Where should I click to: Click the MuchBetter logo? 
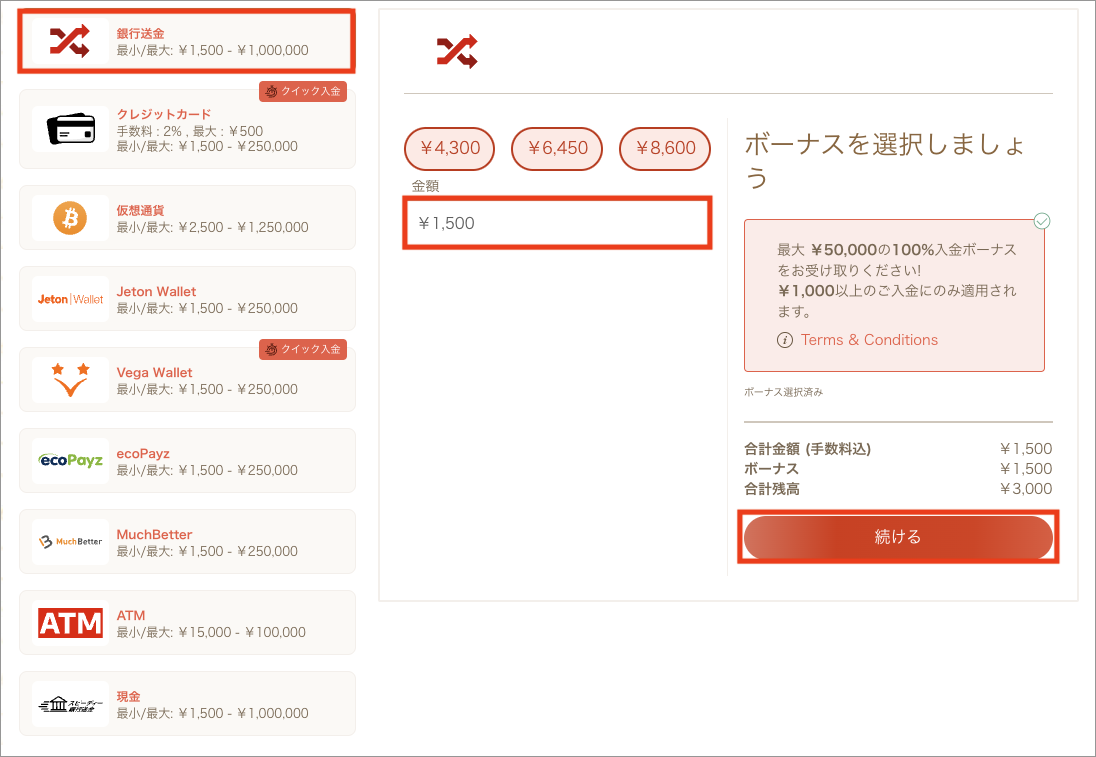[x=71, y=542]
